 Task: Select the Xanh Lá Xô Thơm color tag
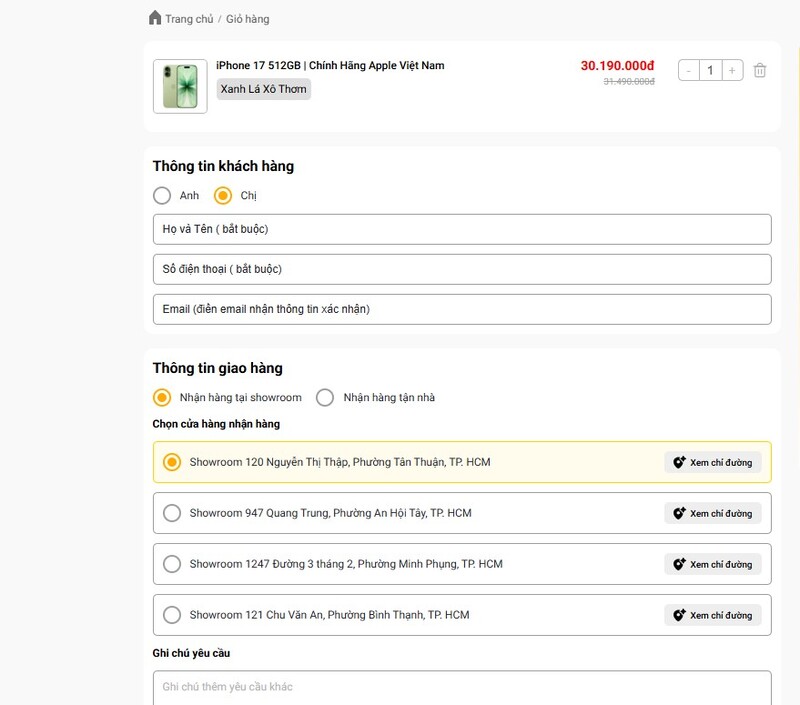pyautogui.click(x=264, y=89)
